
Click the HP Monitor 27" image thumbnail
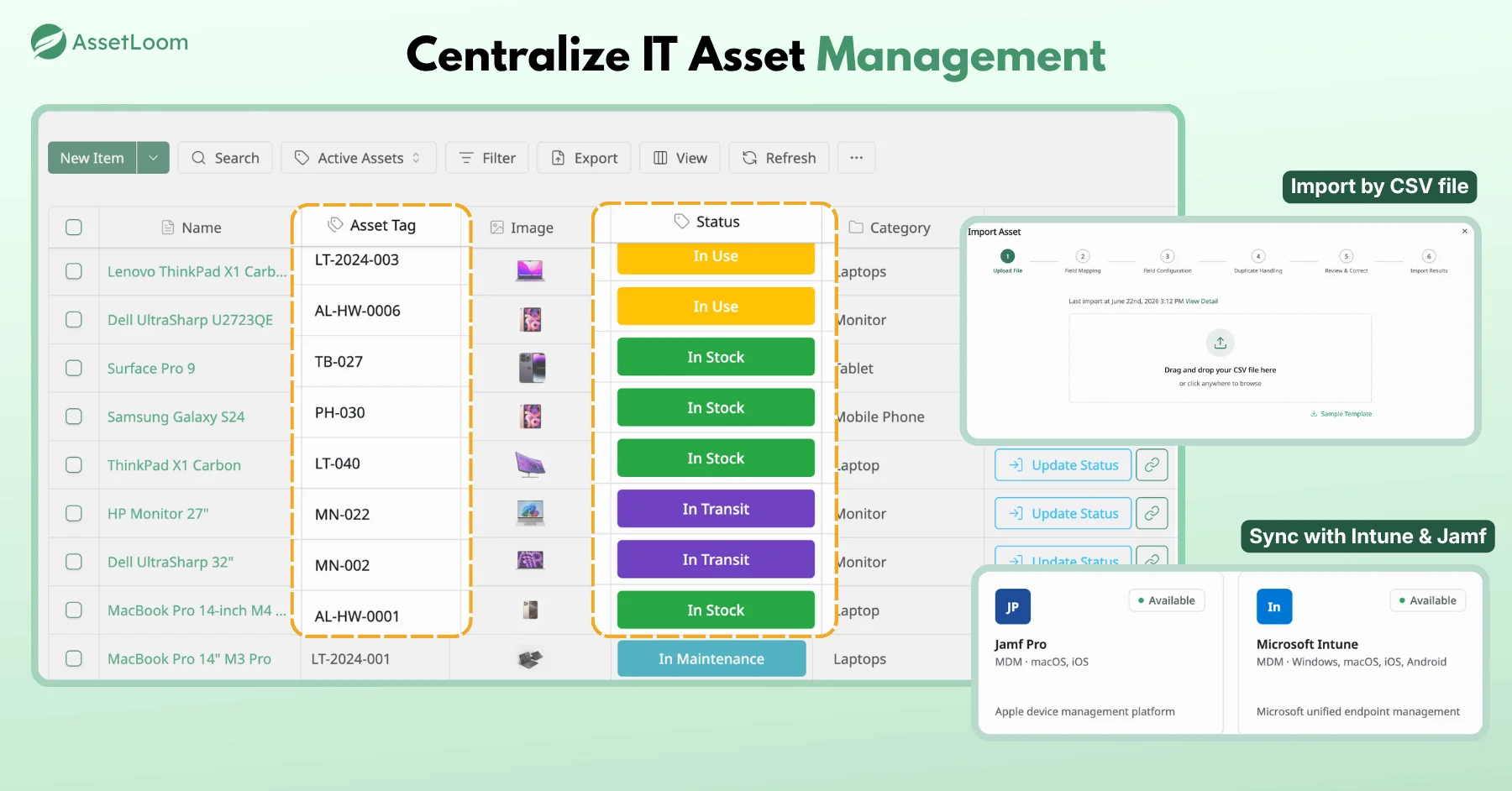click(x=530, y=513)
